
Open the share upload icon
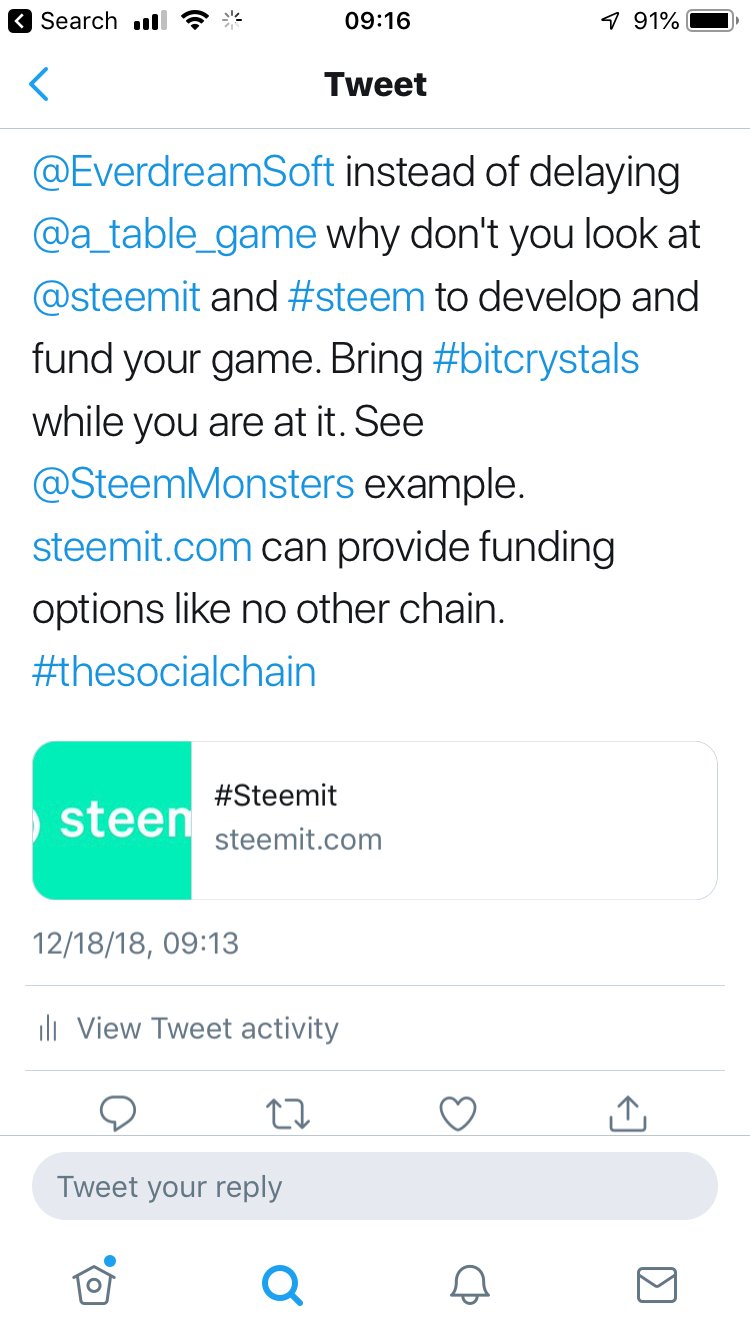click(627, 1112)
